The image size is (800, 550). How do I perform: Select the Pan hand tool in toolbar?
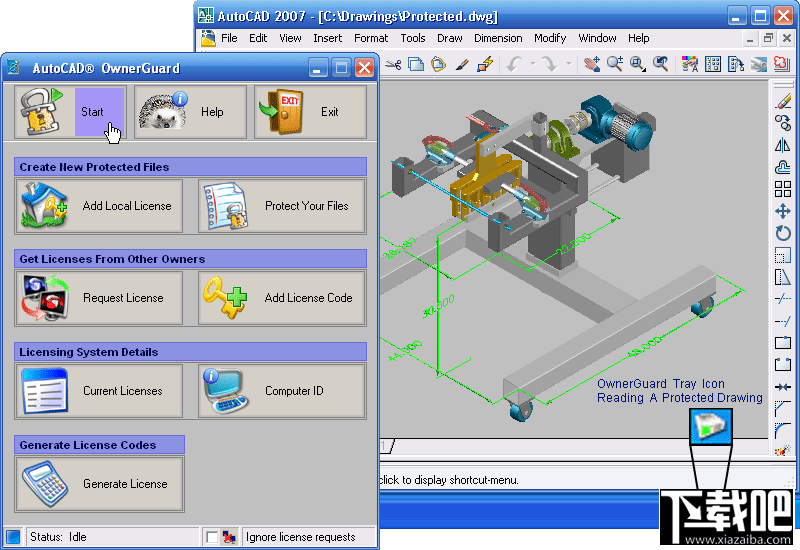point(592,64)
